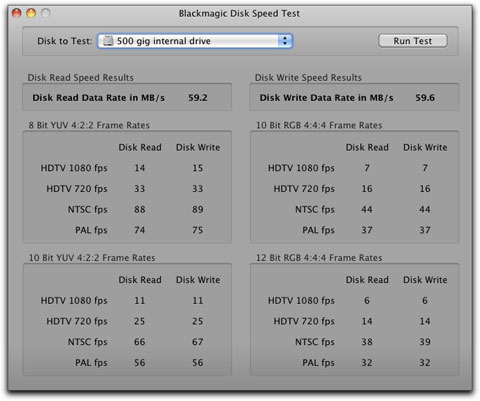Image resolution: width=480 pixels, height=401 pixels.
Task: Open the Disk to Test dropdown
Action: coord(195,41)
